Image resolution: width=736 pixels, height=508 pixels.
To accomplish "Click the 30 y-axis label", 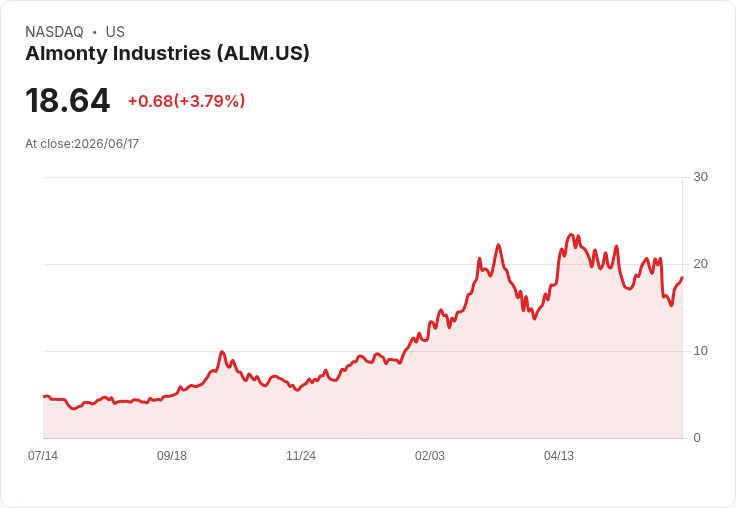I will [700, 177].
